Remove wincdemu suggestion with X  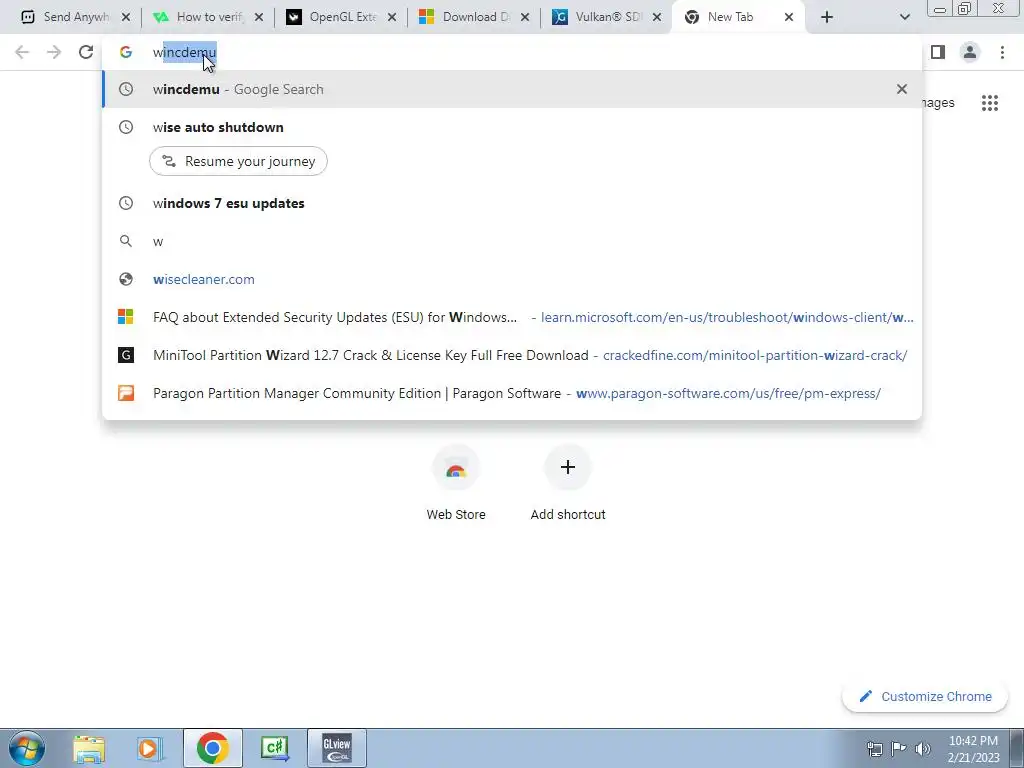[902, 89]
